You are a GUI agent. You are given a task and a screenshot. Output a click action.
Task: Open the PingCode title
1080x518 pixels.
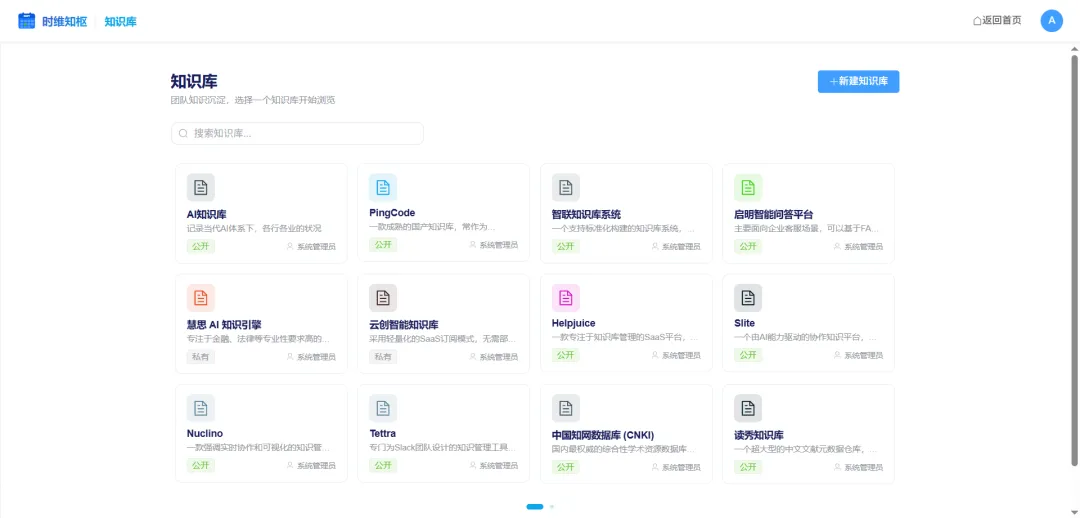392,212
